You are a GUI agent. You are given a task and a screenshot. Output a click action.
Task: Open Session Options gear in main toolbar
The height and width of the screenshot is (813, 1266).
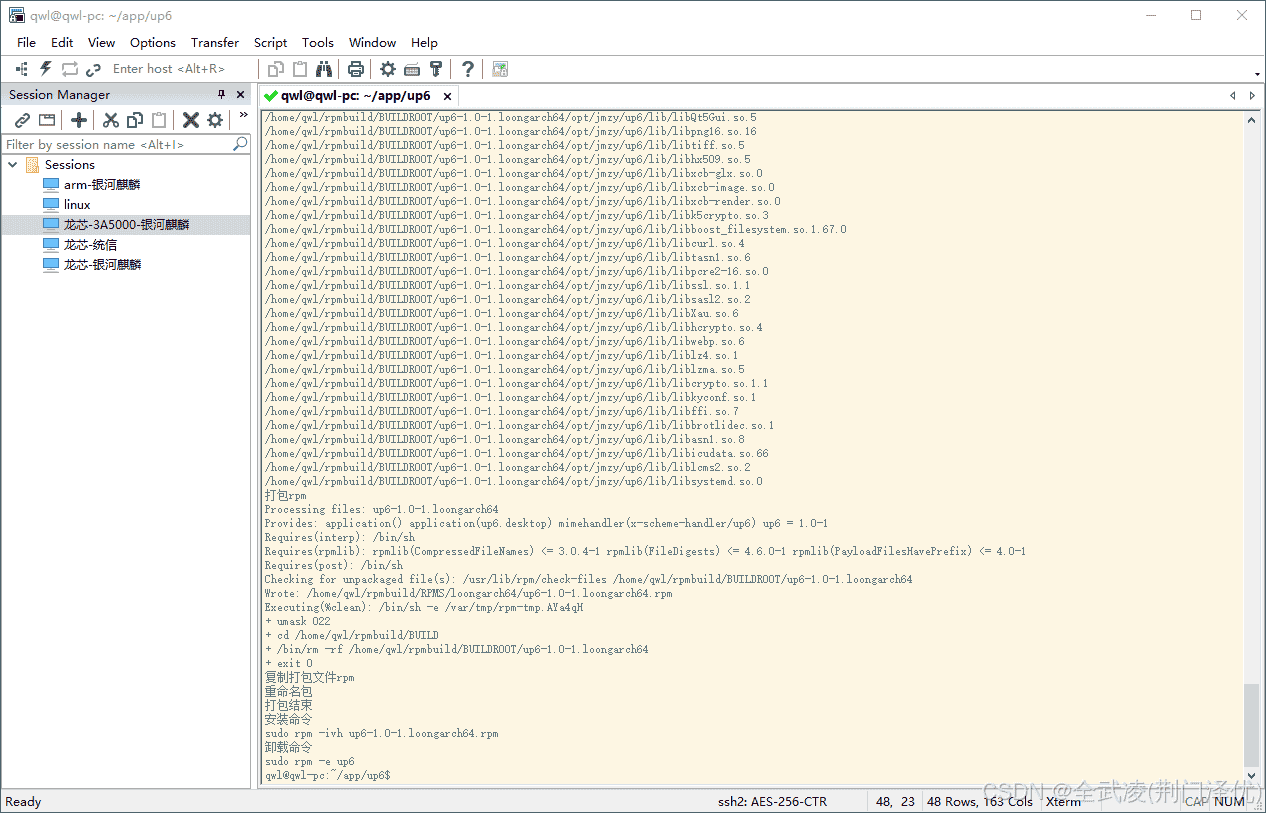click(x=388, y=69)
